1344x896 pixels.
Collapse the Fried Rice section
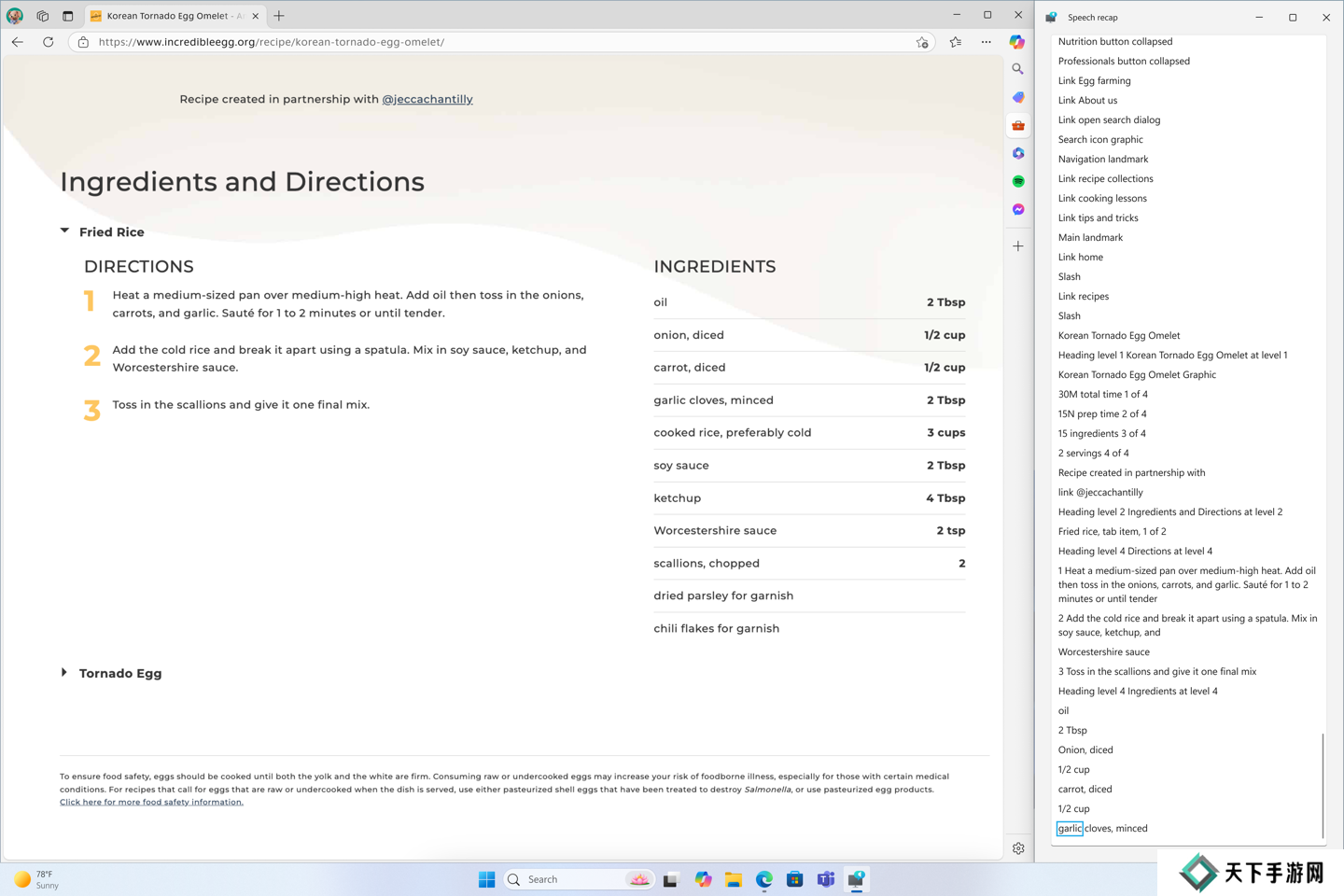[x=64, y=231]
